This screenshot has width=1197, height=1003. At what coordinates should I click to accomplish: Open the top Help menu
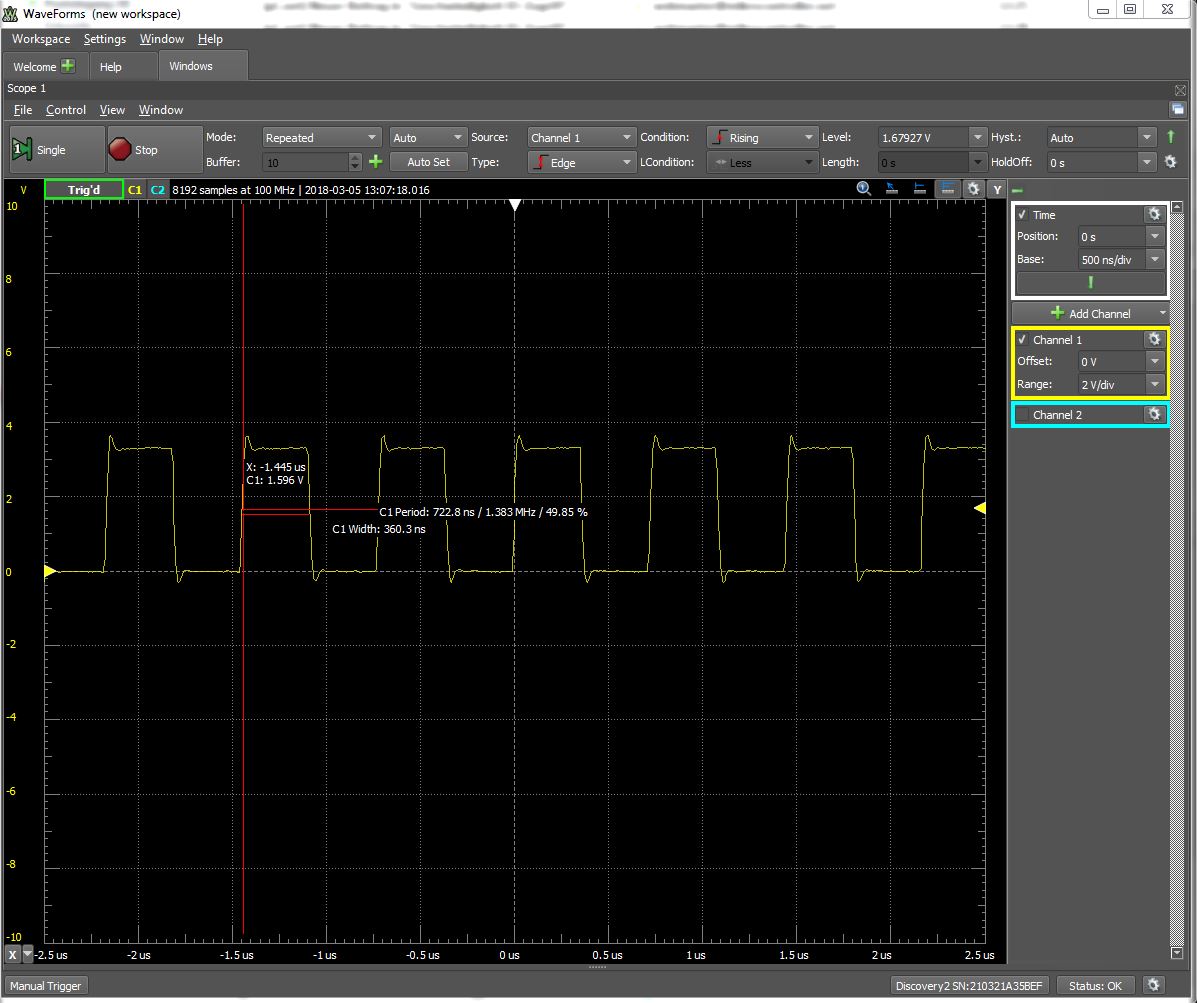coord(210,39)
